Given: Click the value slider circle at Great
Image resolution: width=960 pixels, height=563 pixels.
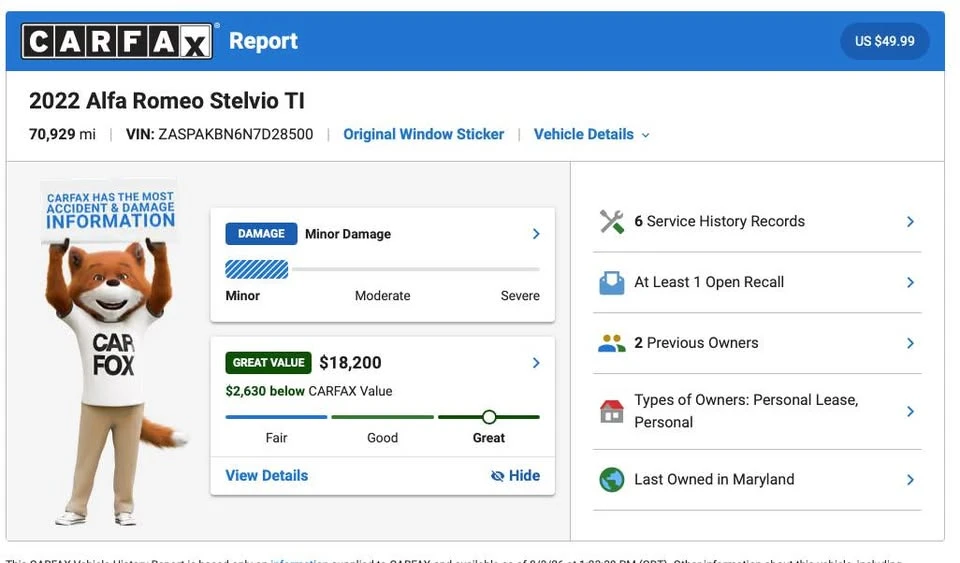Looking at the screenshot, I should 489,417.
